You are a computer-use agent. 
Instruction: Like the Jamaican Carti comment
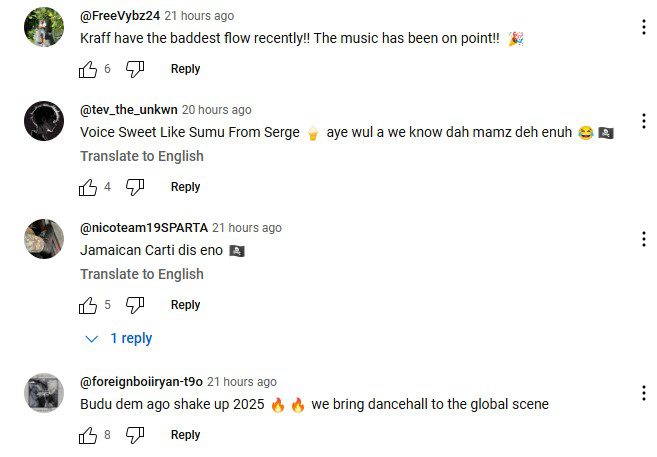89,305
